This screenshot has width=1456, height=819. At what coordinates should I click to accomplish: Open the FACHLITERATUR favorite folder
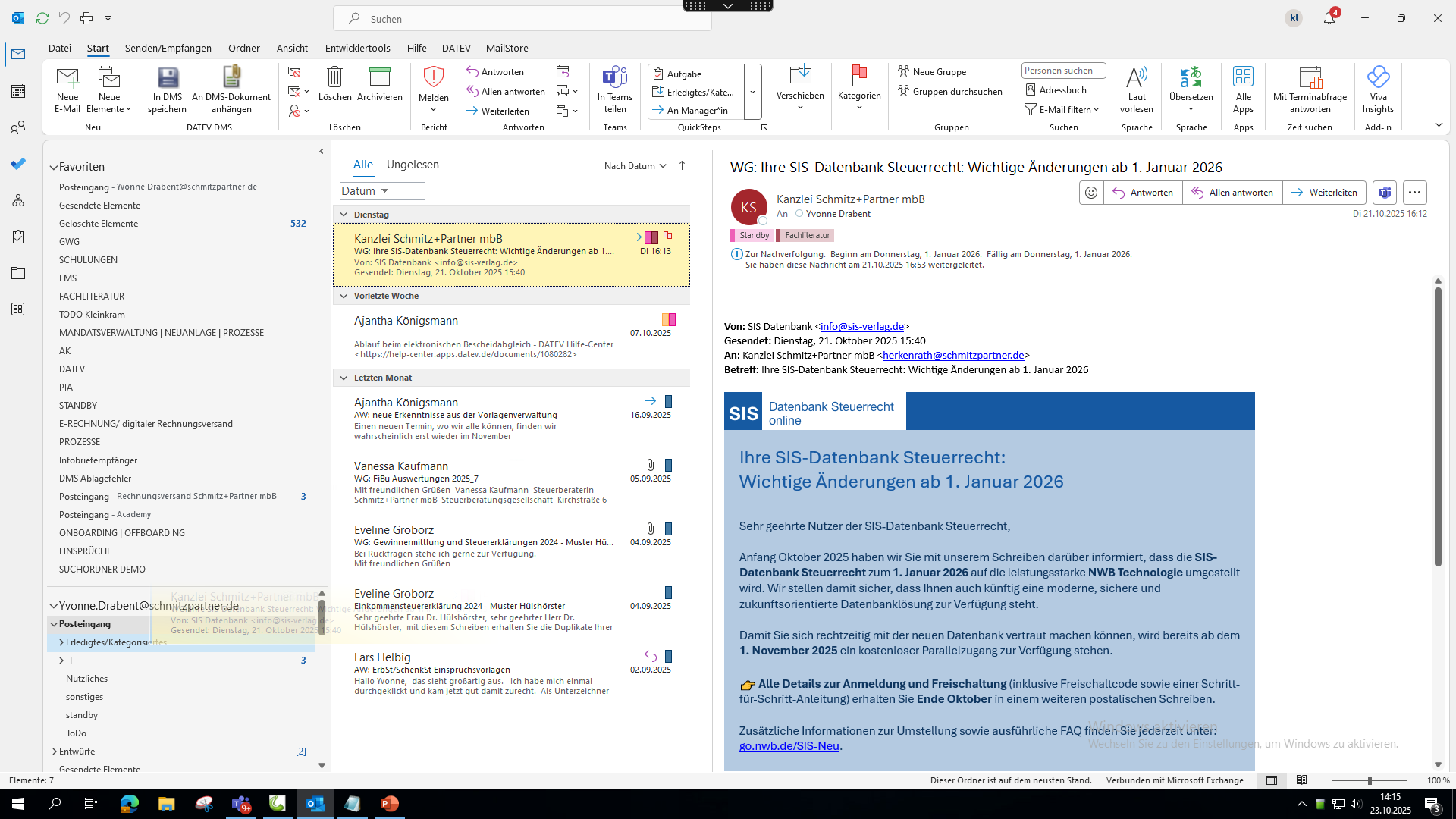point(92,297)
